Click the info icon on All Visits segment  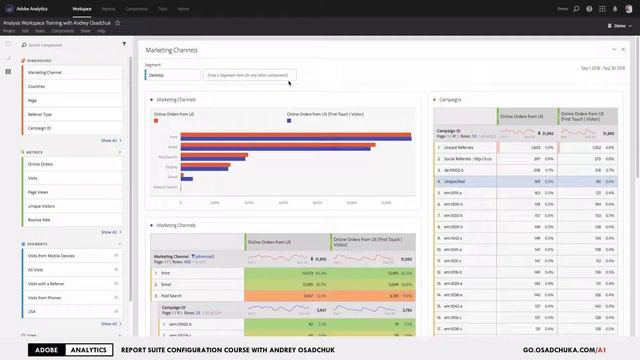(x=116, y=269)
